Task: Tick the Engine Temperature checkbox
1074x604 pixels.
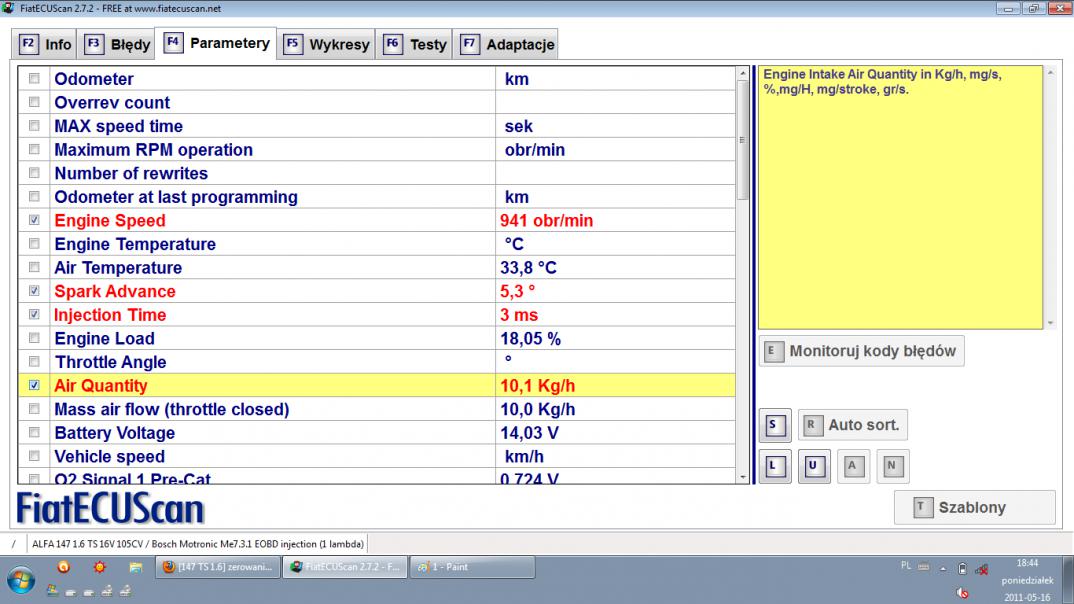Action: click(x=35, y=244)
